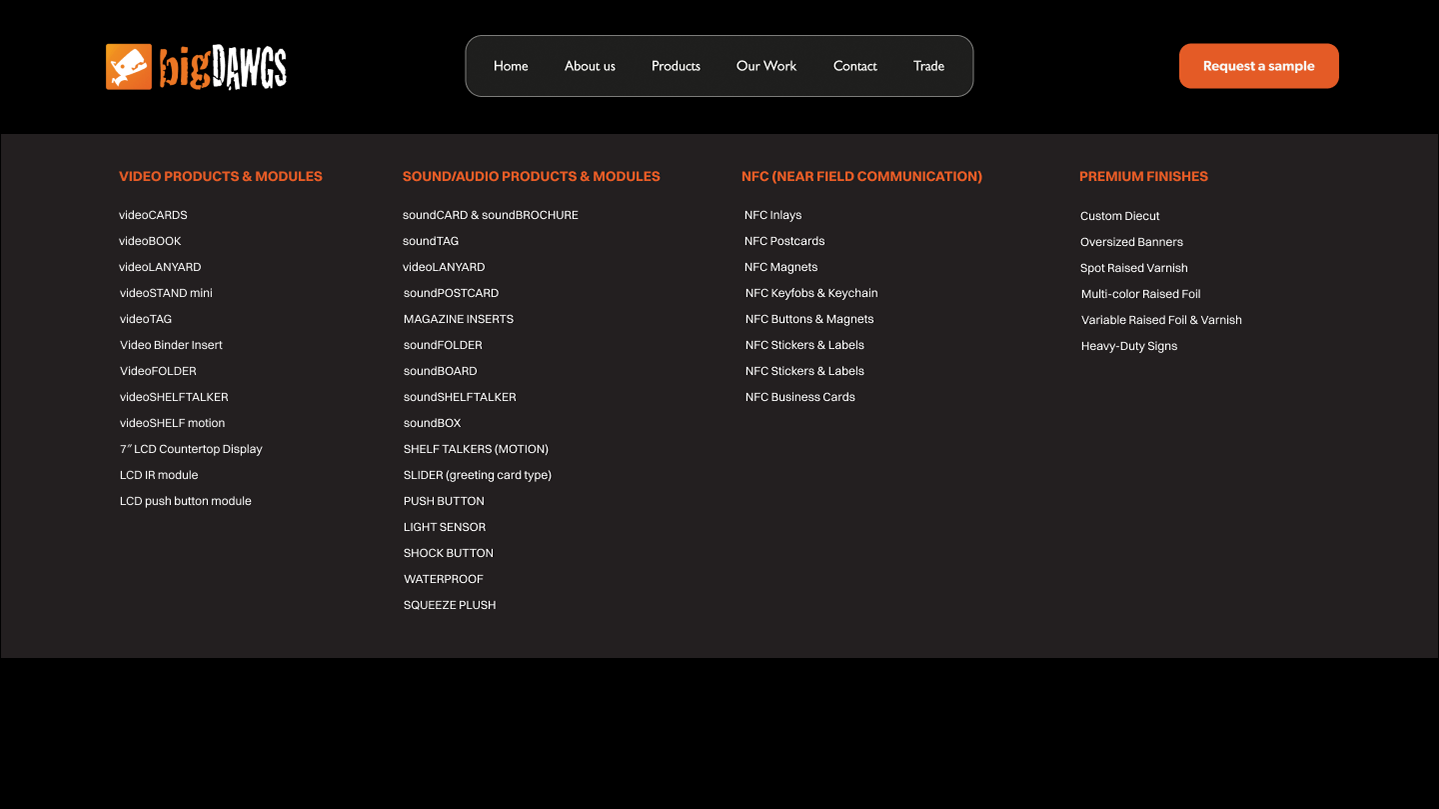1439x809 pixels.
Task: Open the WATERPROOF link
Action: pyautogui.click(x=443, y=579)
